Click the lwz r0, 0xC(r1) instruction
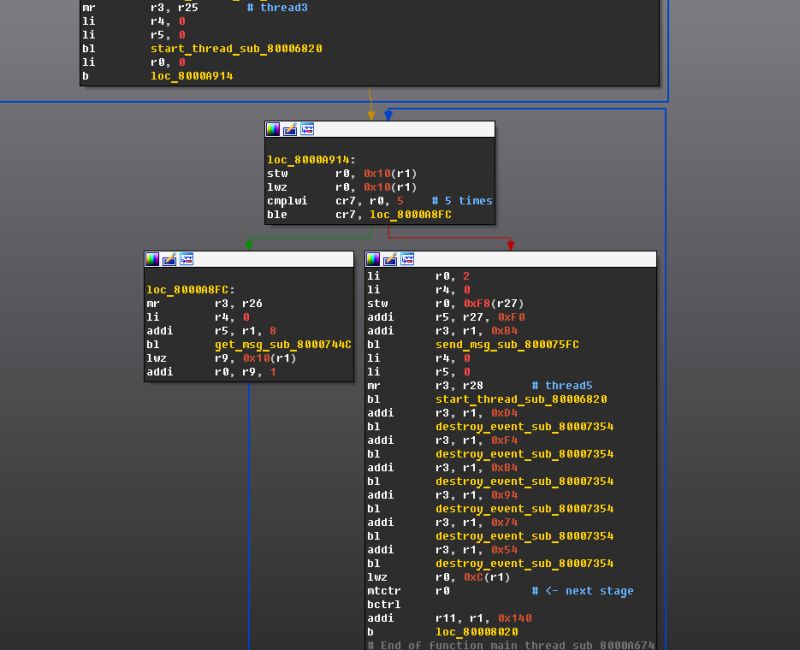800x650 pixels. [439, 577]
